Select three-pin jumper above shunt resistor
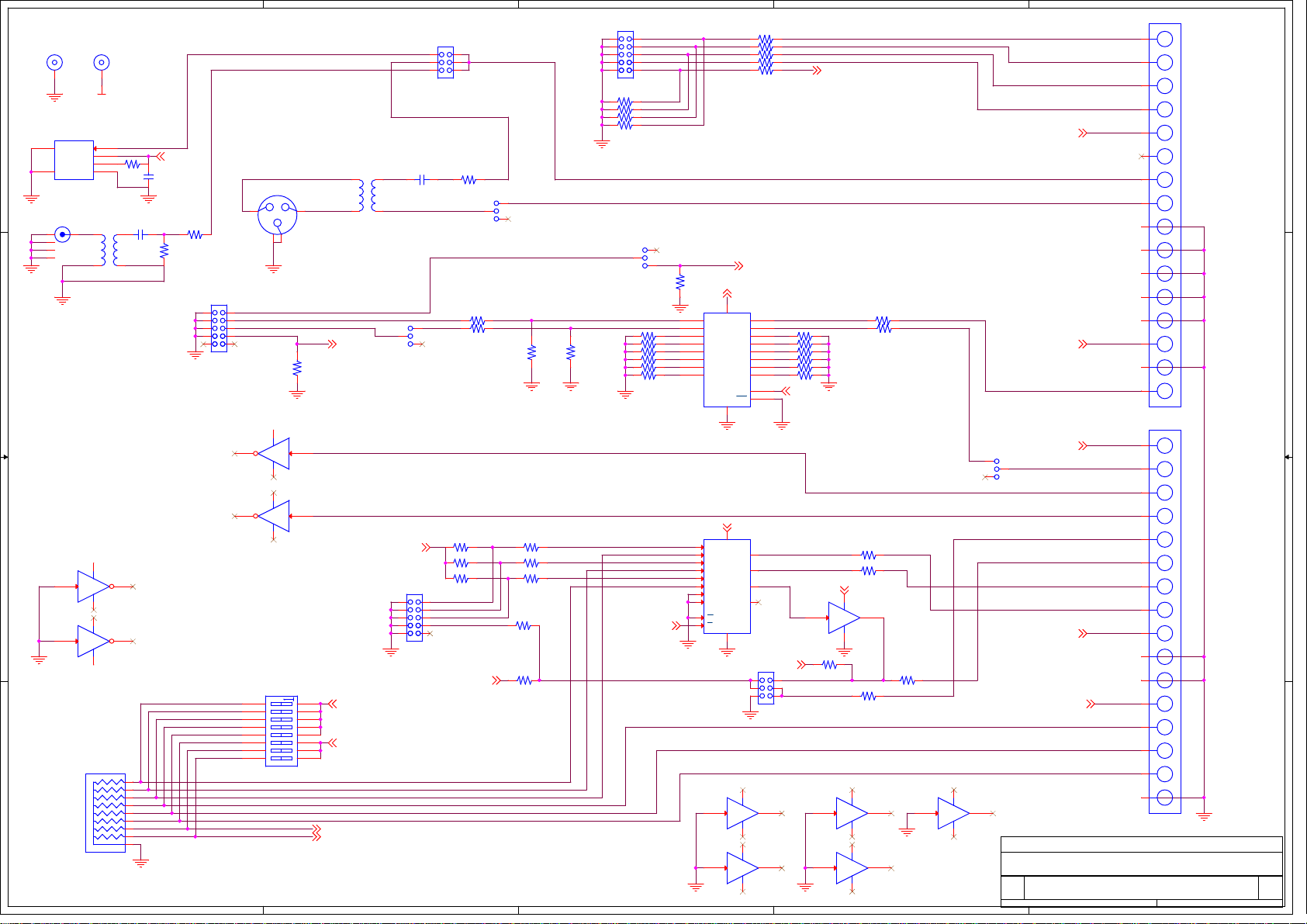This screenshot has width=1307, height=924. [x=645, y=258]
